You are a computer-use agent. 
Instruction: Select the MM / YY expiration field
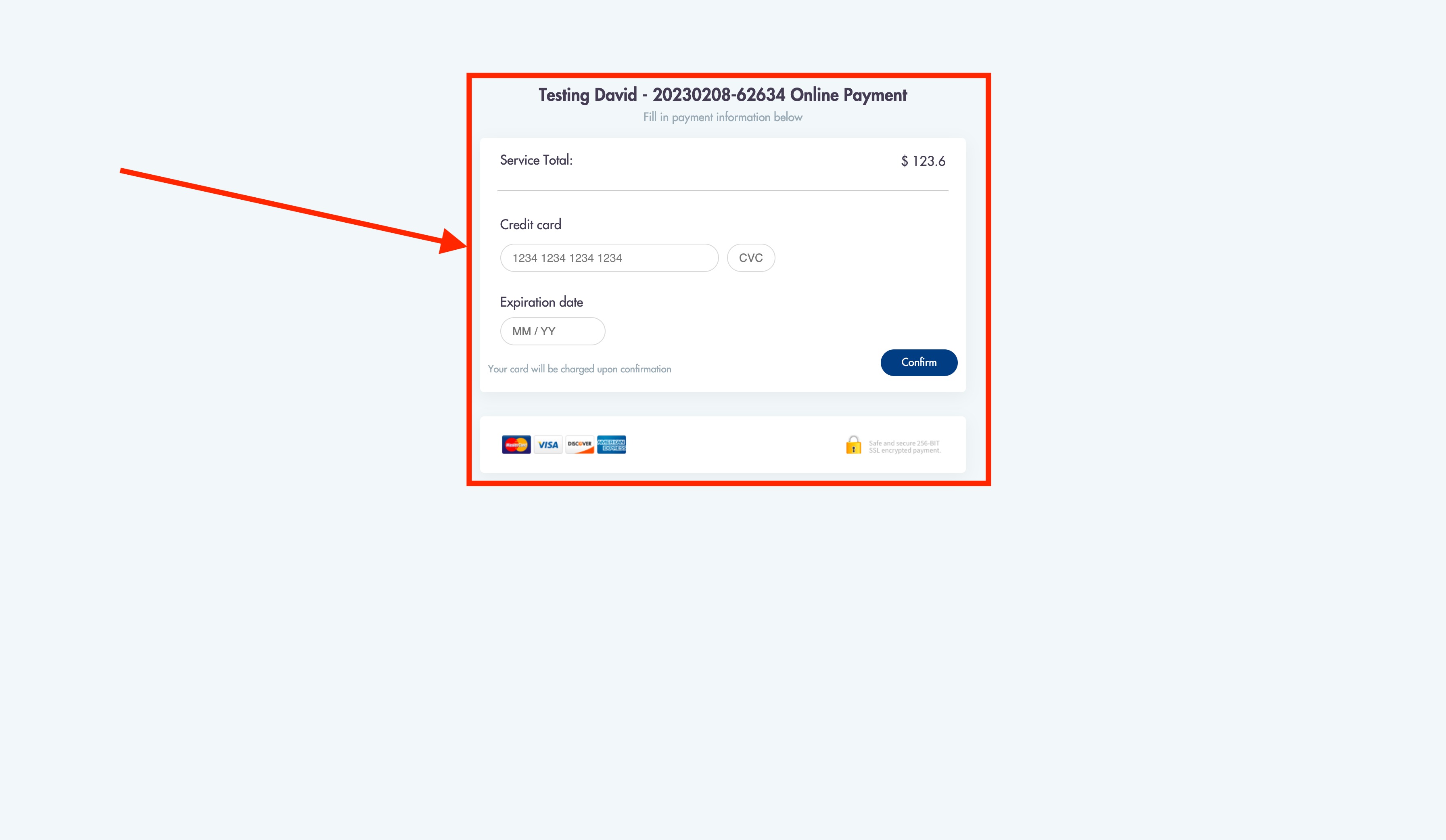pos(553,331)
